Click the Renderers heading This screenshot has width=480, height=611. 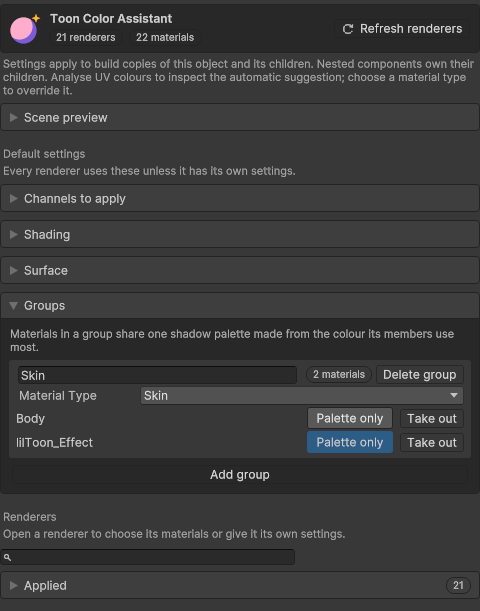[30, 517]
